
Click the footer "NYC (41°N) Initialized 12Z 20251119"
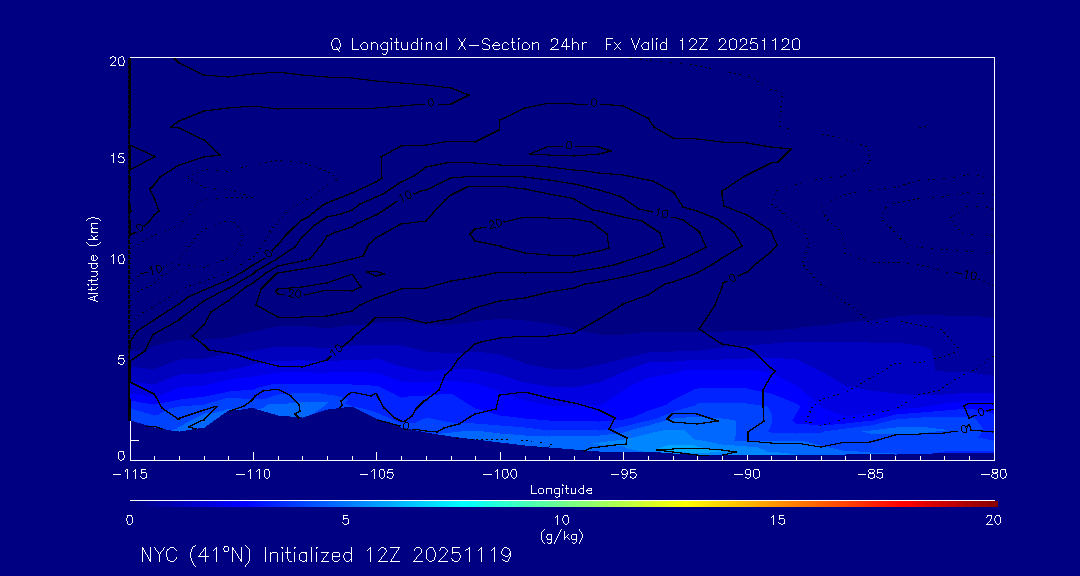coord(326,555)
